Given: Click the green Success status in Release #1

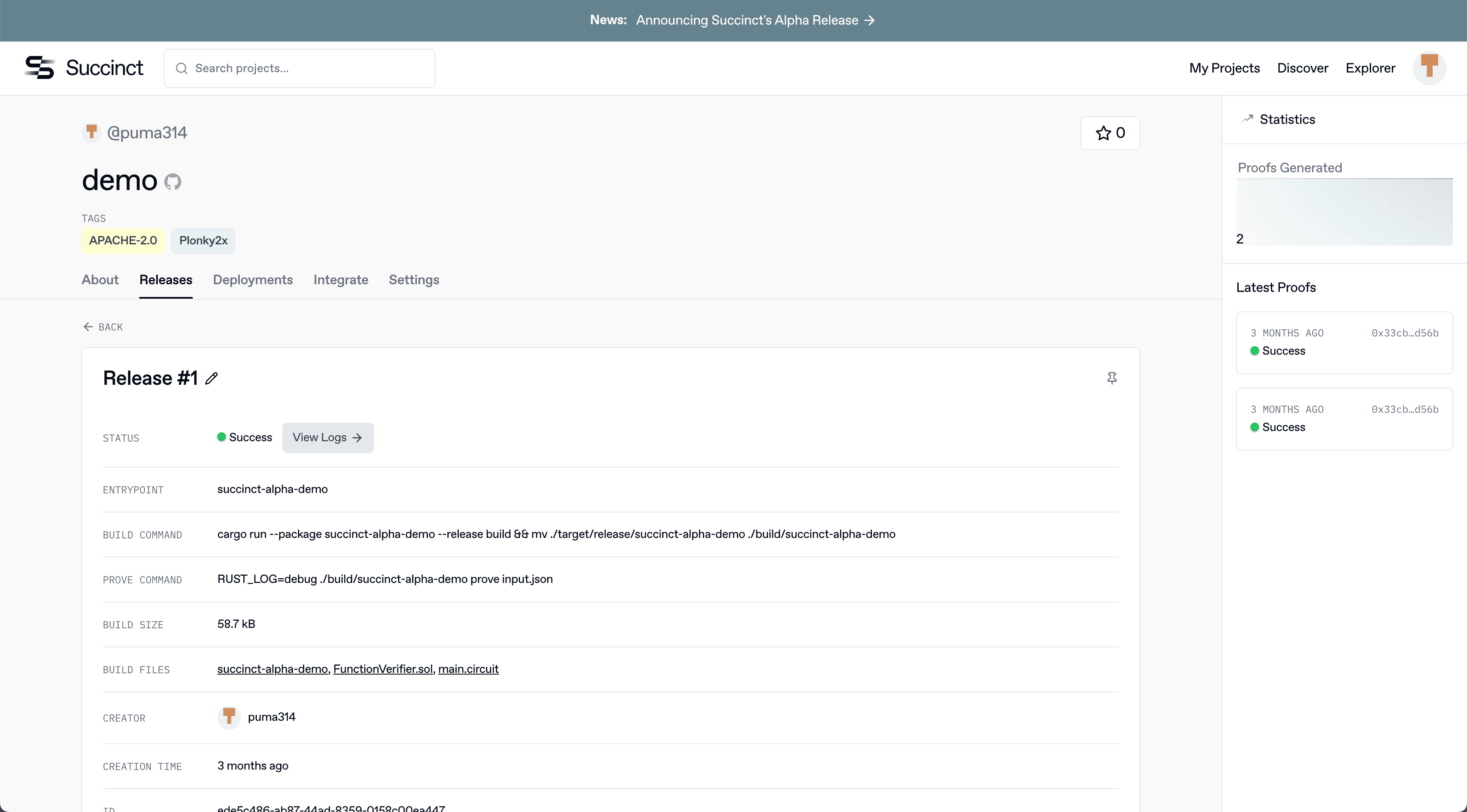Looking at the screenshot, I should tap(245, 437).
